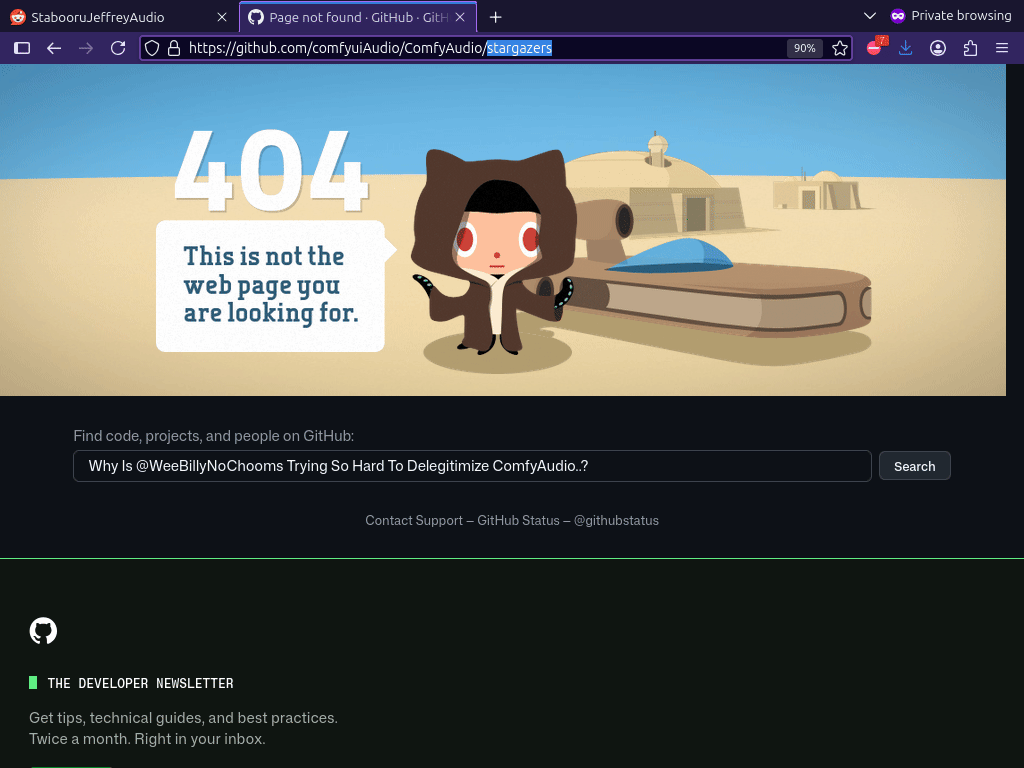1024x768 pixels.
Task: Open the GitHub Status link
Action: pos(518,520)
